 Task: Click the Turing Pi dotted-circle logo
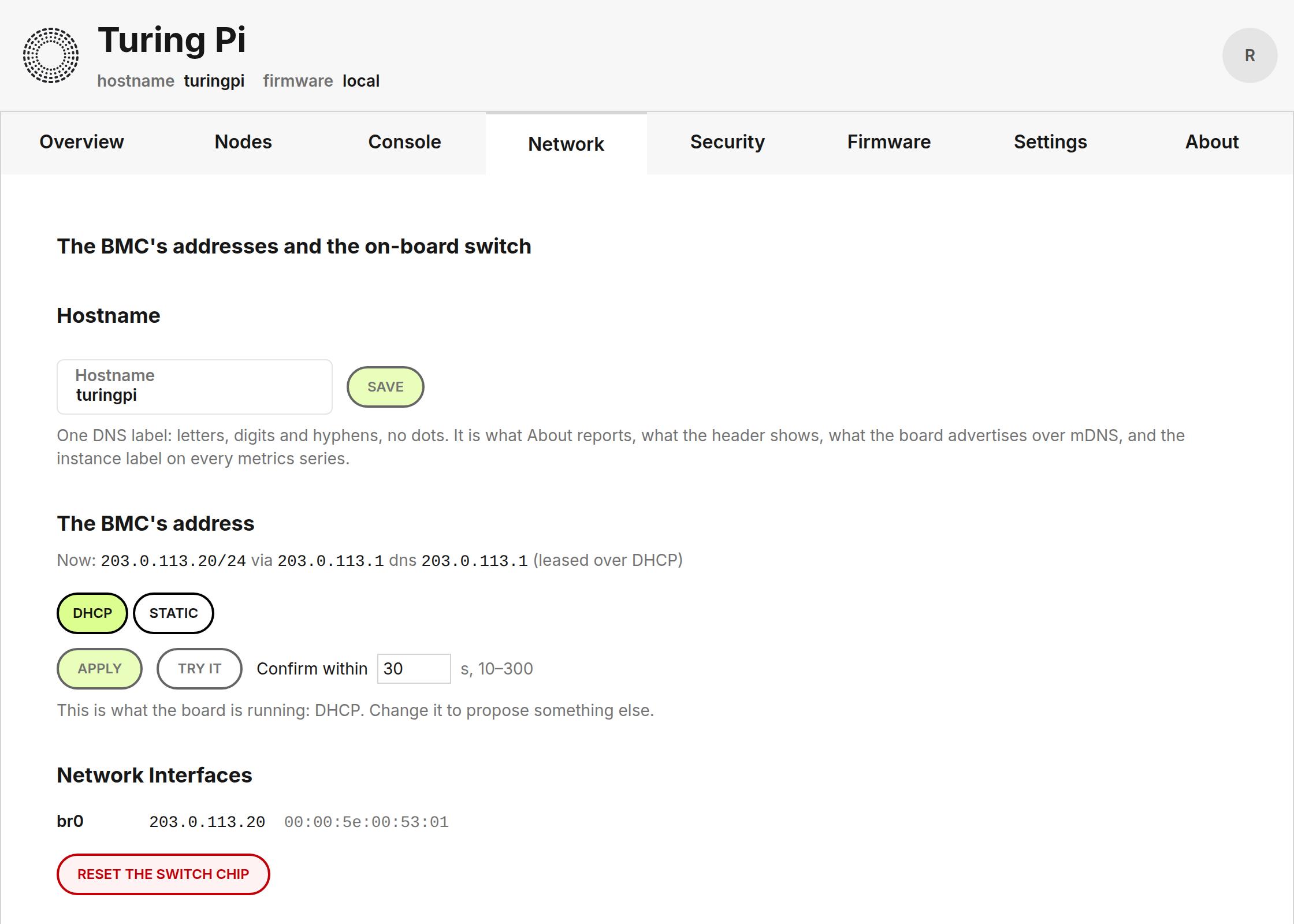point(51,55)
